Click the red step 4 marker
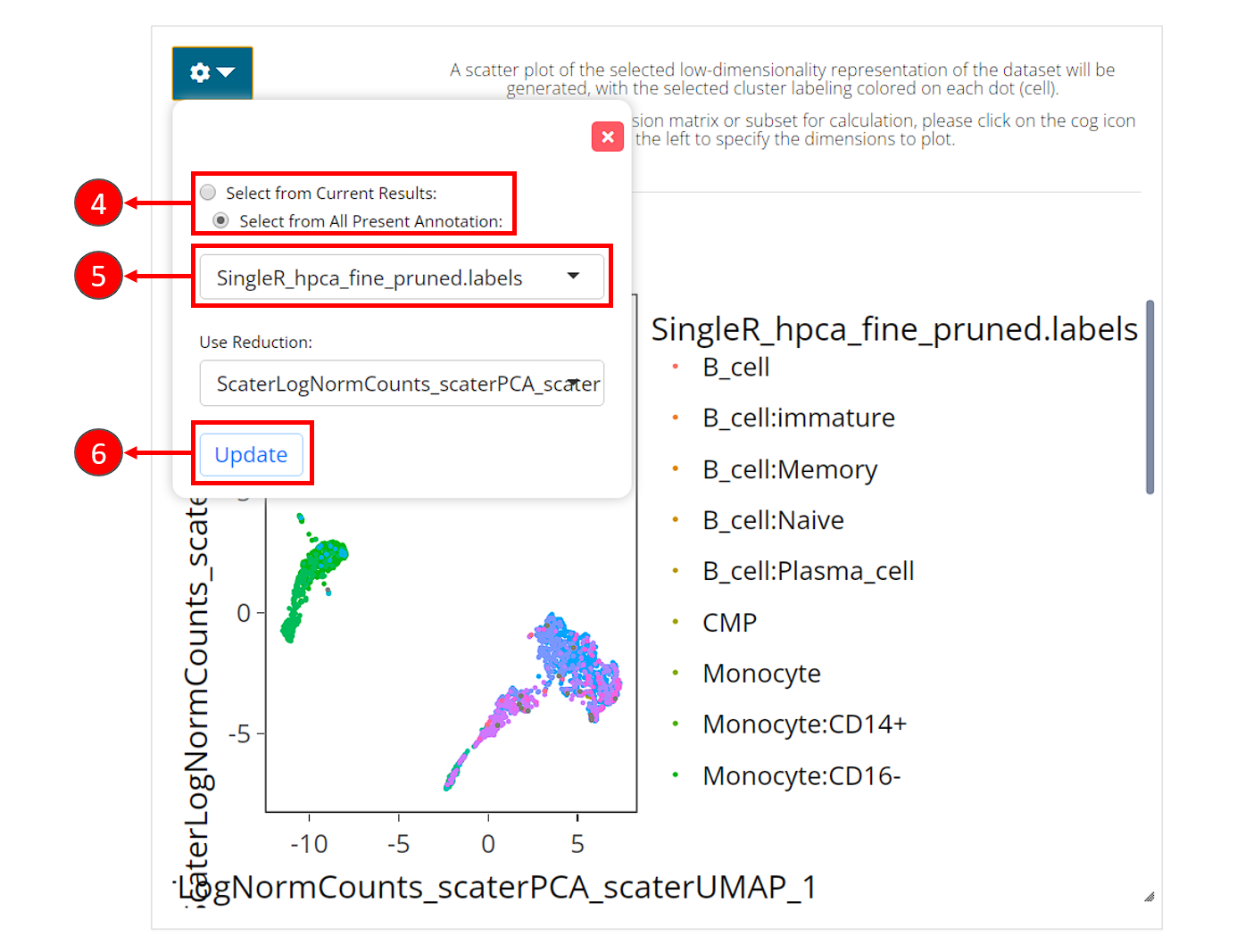Screen dimensions: 1237x952 (x=98, y=203)
